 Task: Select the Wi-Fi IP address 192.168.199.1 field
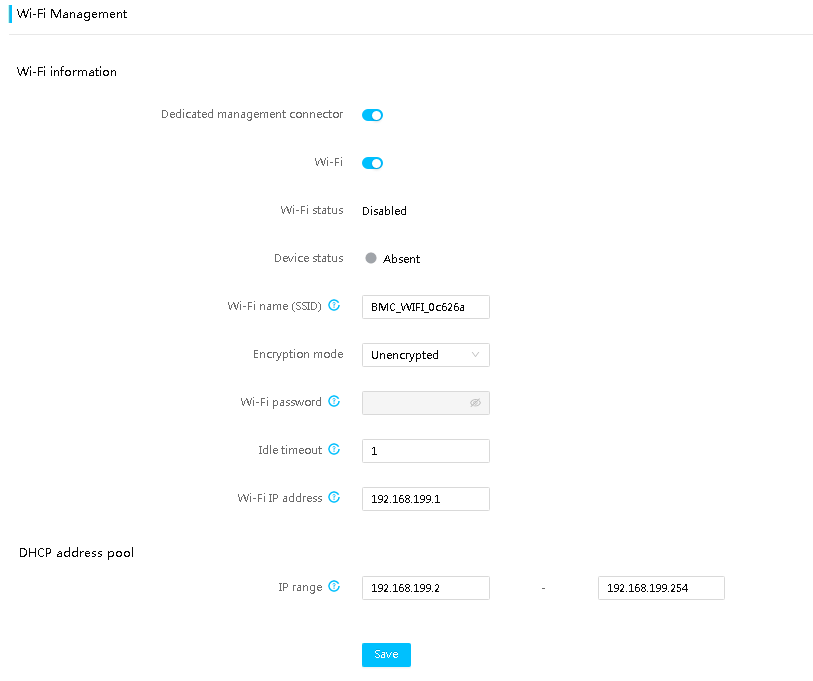click(x=426, y=499)
